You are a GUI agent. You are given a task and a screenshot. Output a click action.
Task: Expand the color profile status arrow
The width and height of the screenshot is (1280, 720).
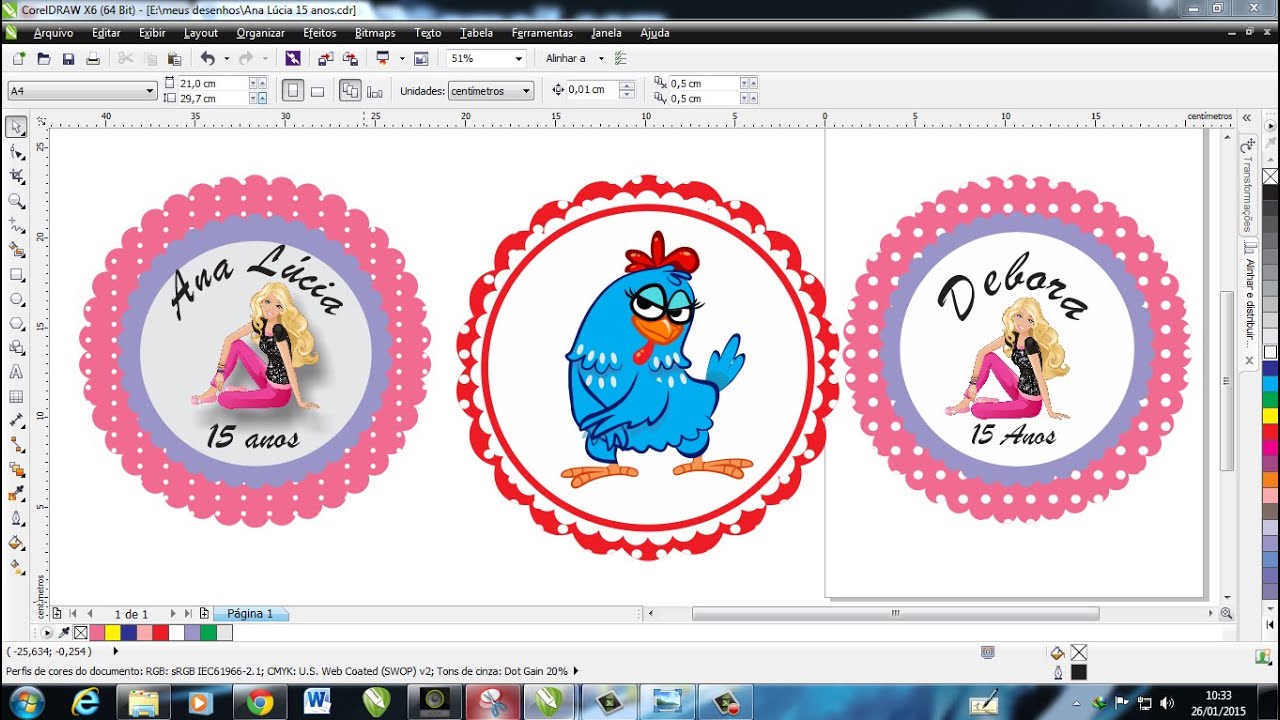pyautogui.click(x=576, y=671)
